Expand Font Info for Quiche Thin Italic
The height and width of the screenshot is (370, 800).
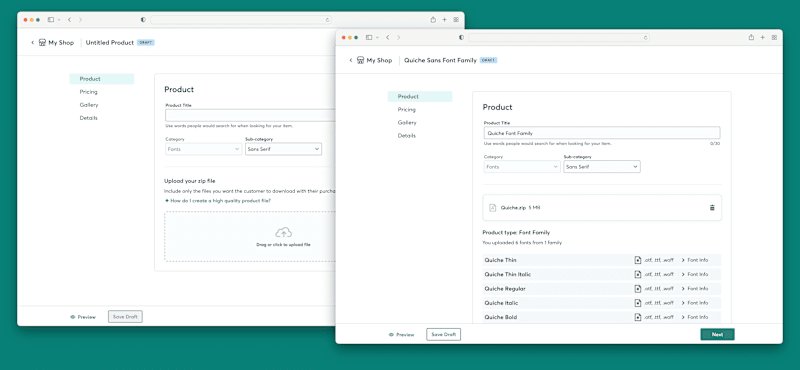pyautogui.click(x=695, y=275)
